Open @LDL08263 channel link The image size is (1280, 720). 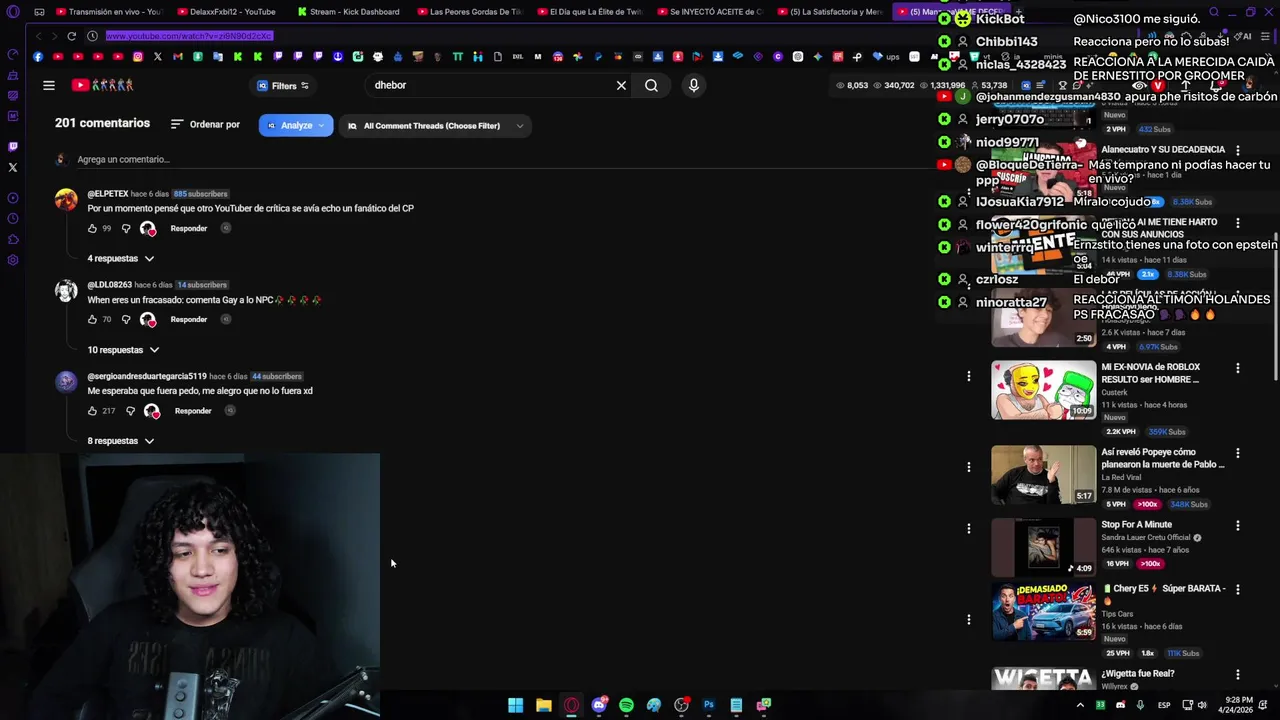(110, 285)
